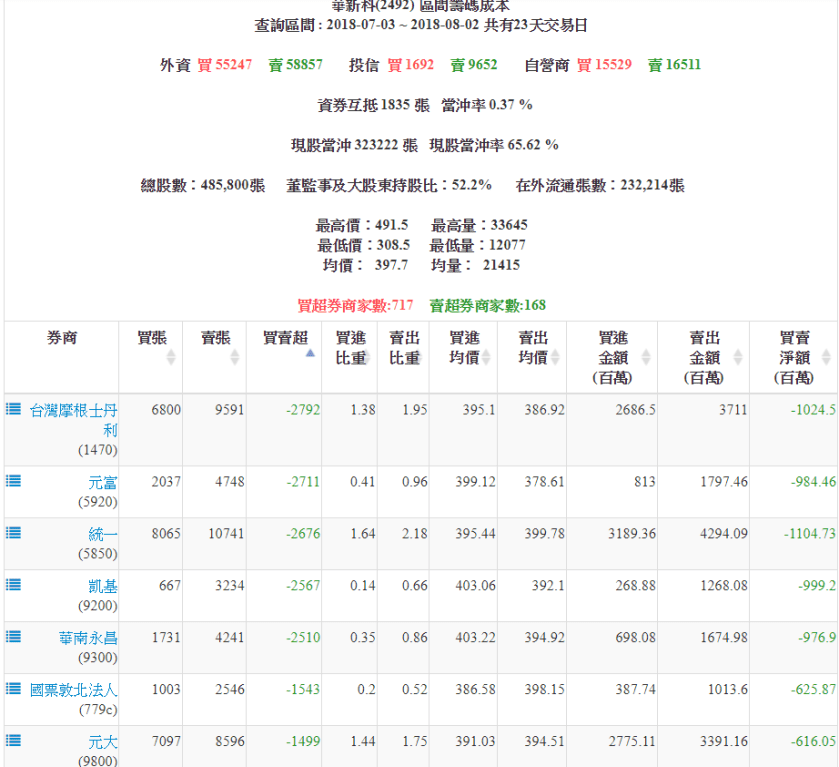Click list icon beside 元富
The height and width of the screenshot is (767, 839).
14,481
